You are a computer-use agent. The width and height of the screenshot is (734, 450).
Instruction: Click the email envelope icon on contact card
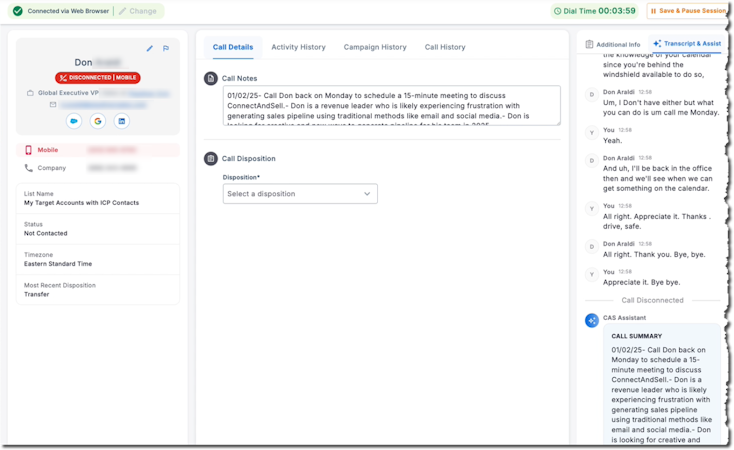[53, 104]
